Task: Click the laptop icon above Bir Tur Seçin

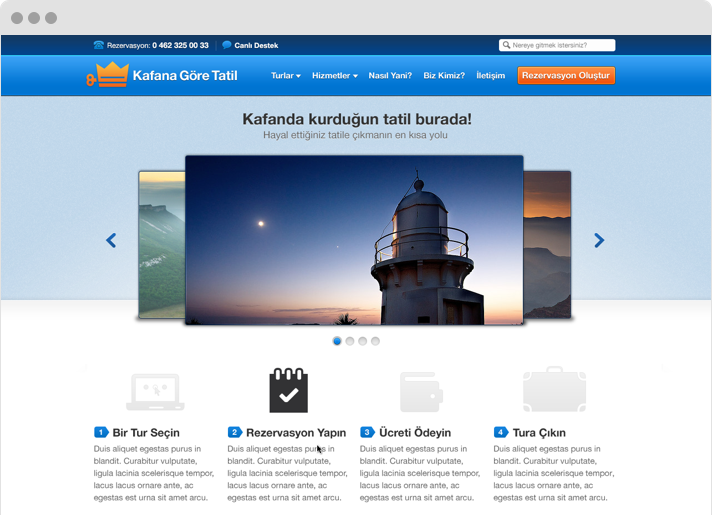Action: (x=154, y=391)
